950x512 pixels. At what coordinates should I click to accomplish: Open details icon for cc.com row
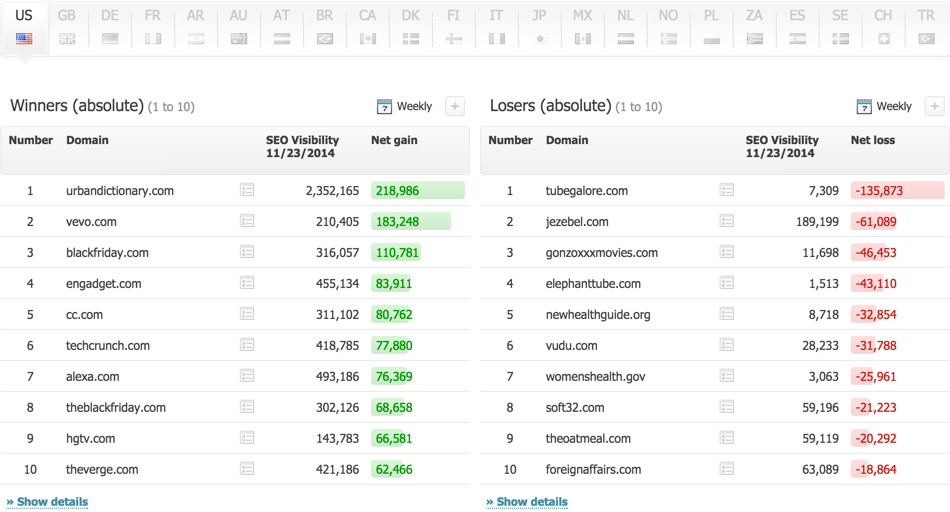click(x=247, y=314)
